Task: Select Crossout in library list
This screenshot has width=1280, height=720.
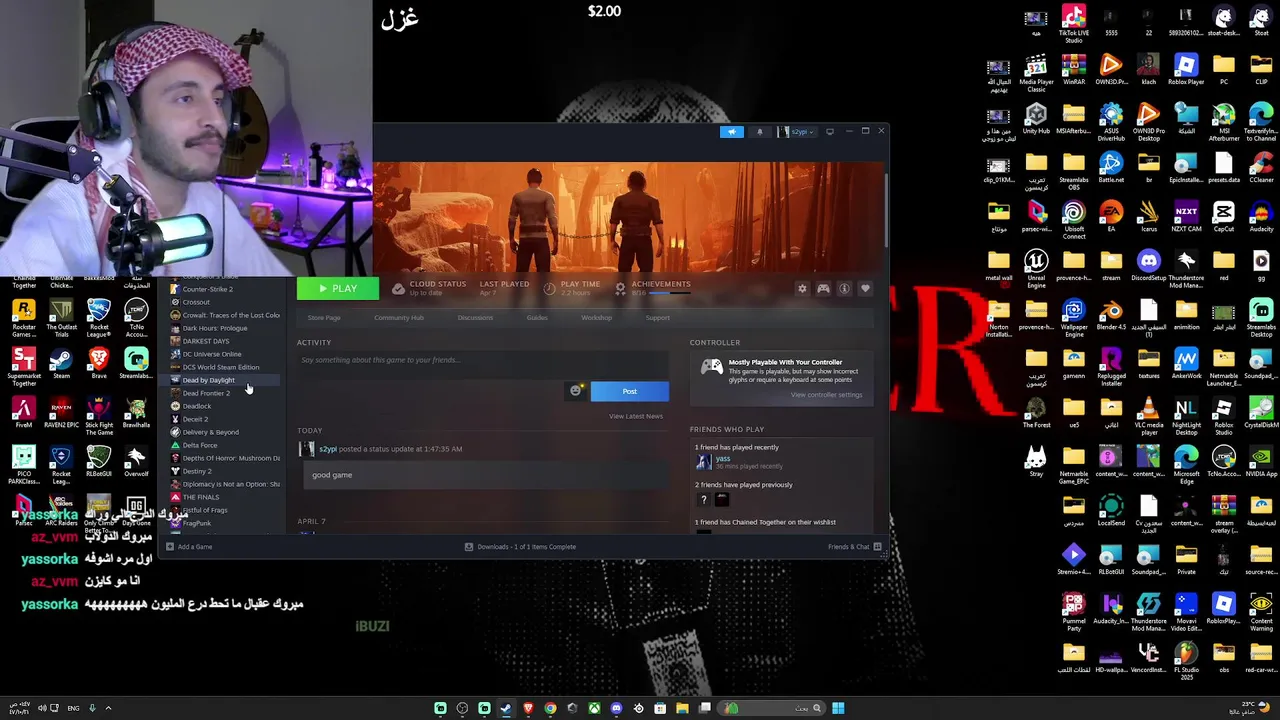Action: [195, 302]
